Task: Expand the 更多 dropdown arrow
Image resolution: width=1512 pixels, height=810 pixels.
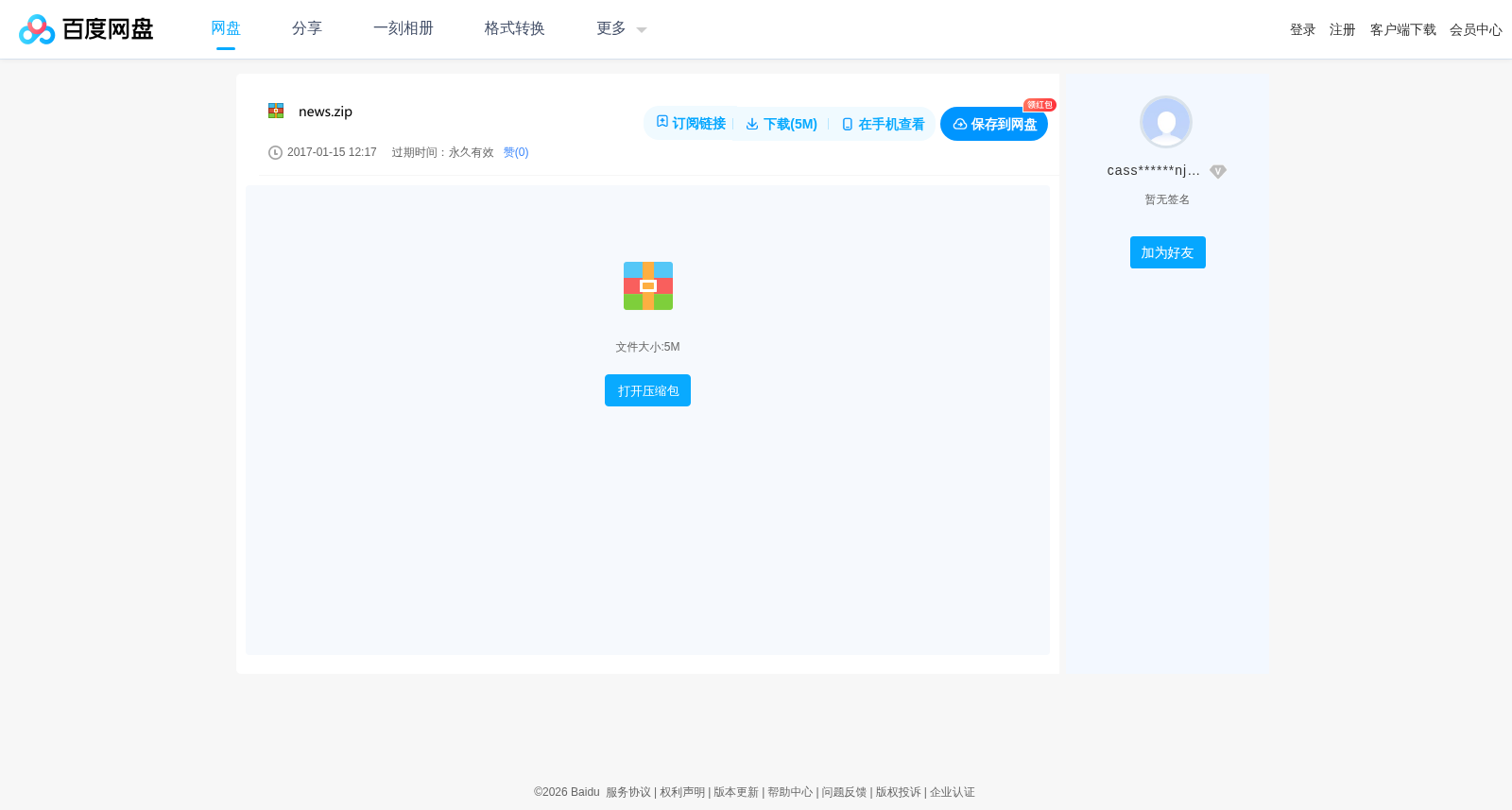Action: point(642,30)
